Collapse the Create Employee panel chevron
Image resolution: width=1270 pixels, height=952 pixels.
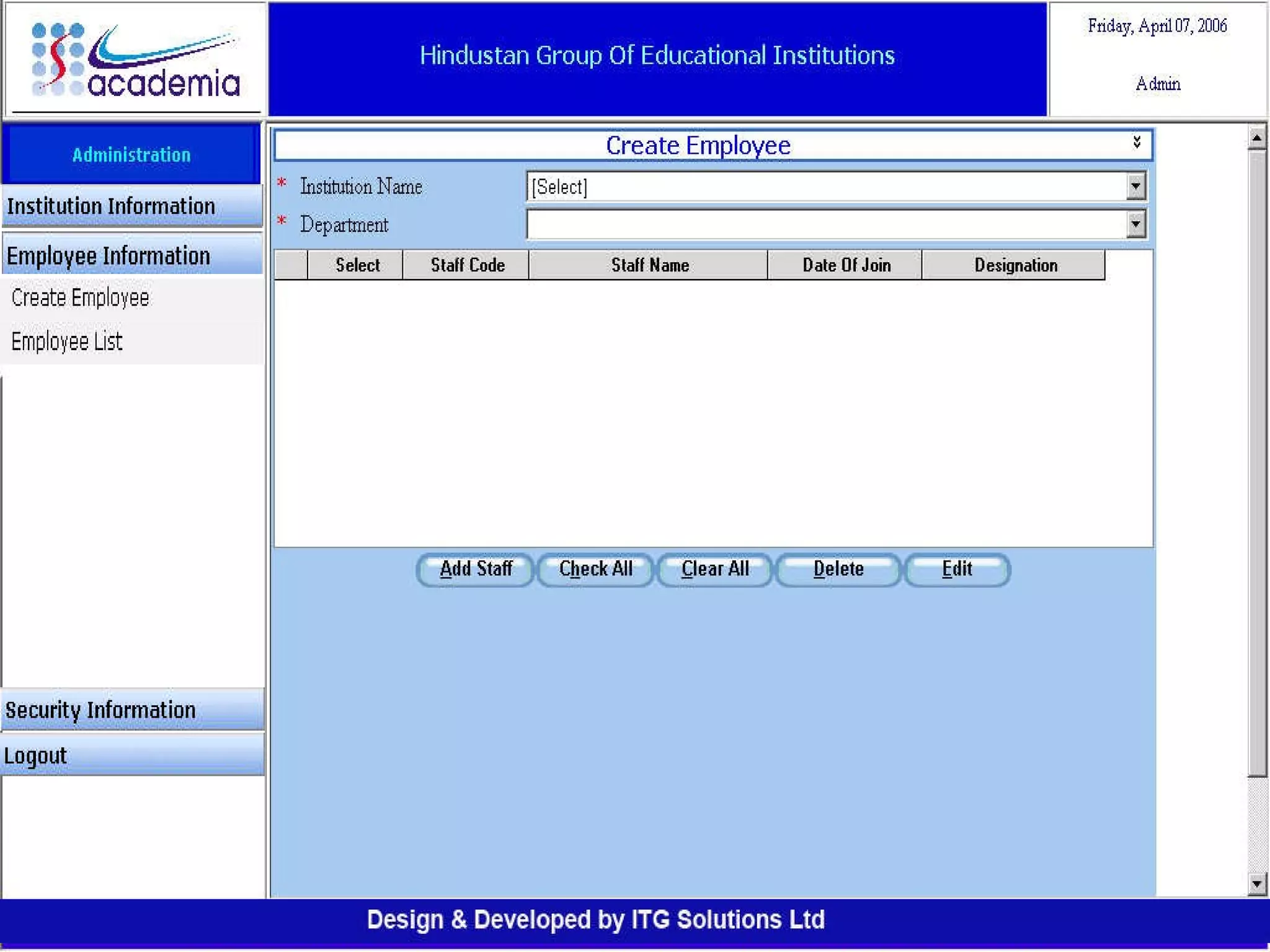[x=1136, y=142]
